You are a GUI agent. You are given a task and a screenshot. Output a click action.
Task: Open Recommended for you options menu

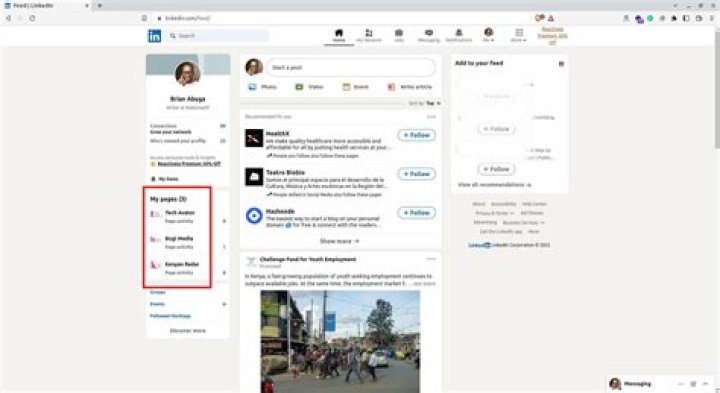(431, 117)
